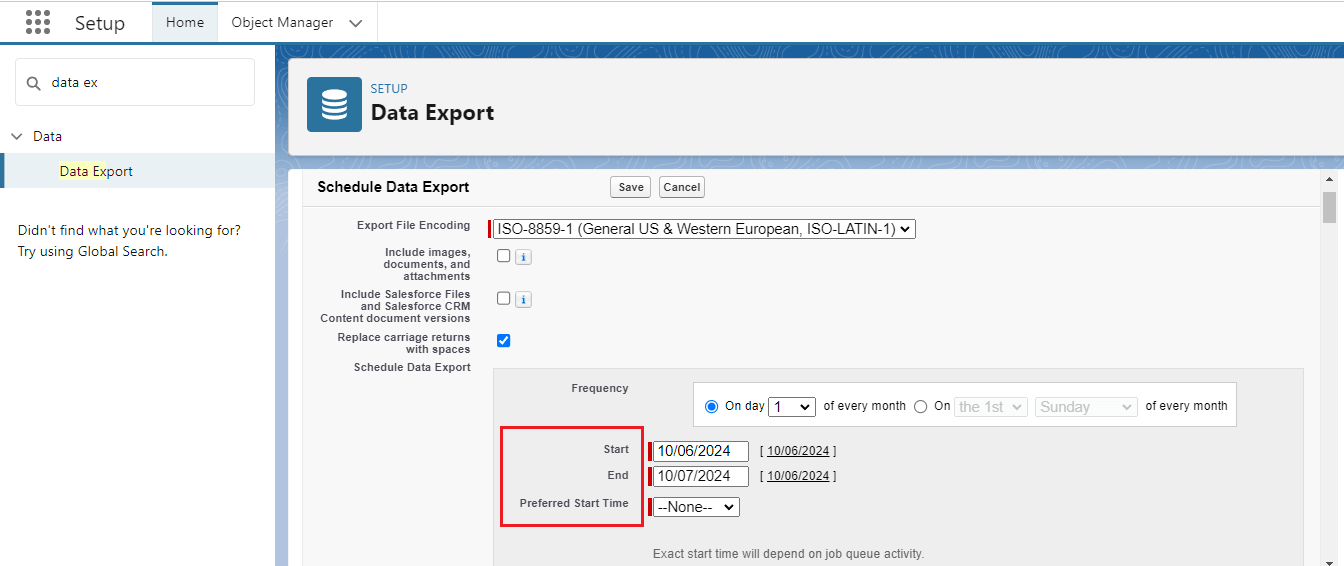Click the Start date input field
Viewport: 1344px width, 566px height.
(701, 451)
